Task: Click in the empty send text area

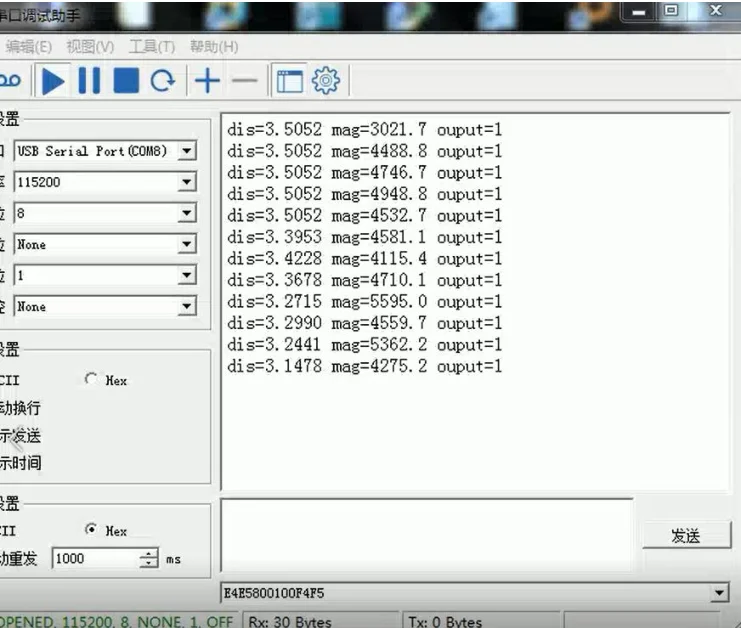Action: click(x=426, y=535)
